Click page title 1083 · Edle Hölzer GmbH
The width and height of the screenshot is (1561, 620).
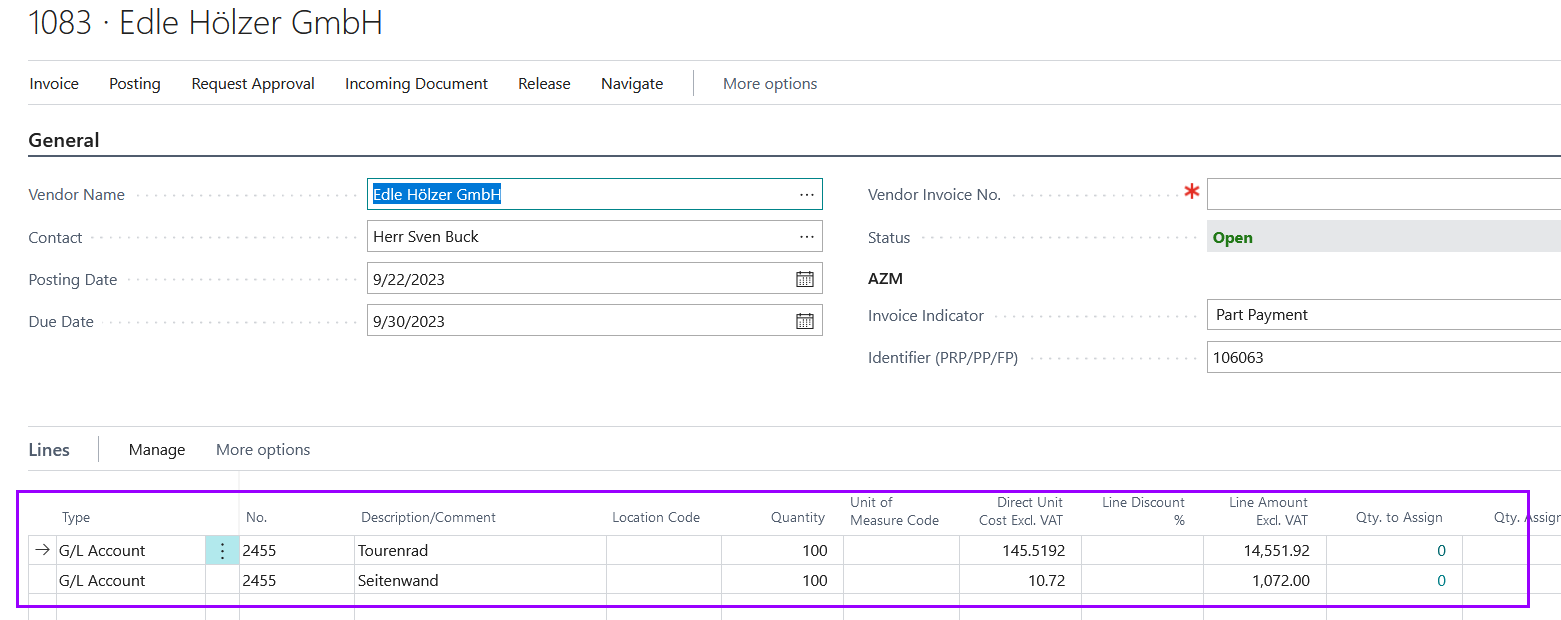coord(206,22)
